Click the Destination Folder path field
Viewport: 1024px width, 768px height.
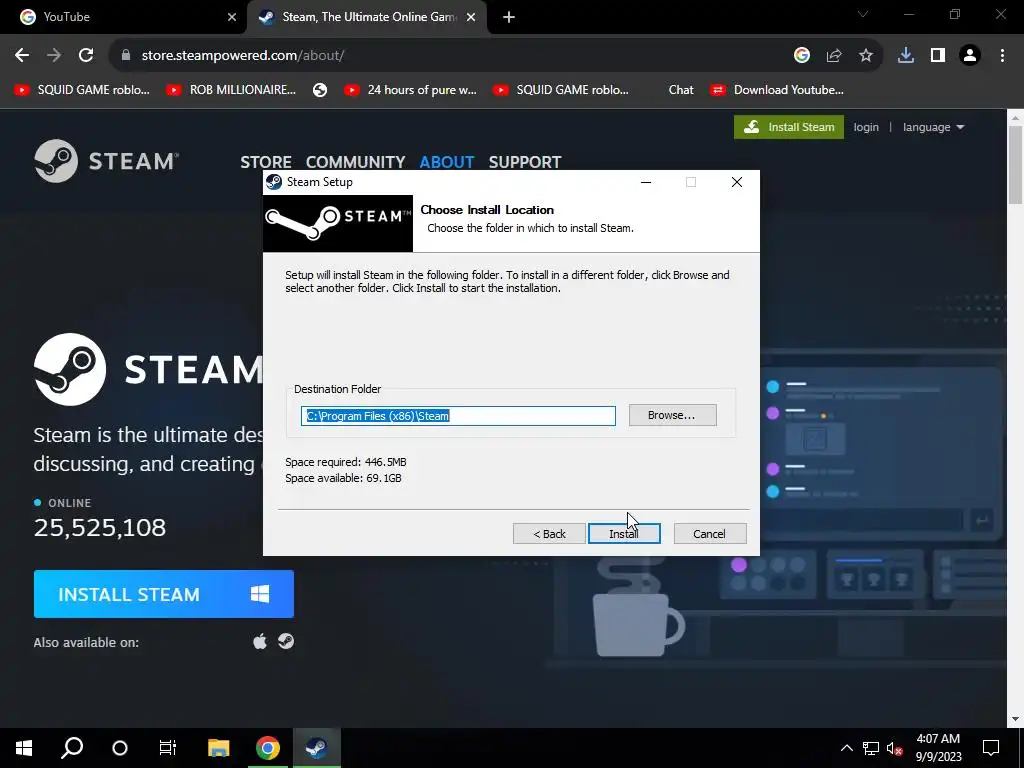click(458, 416)
